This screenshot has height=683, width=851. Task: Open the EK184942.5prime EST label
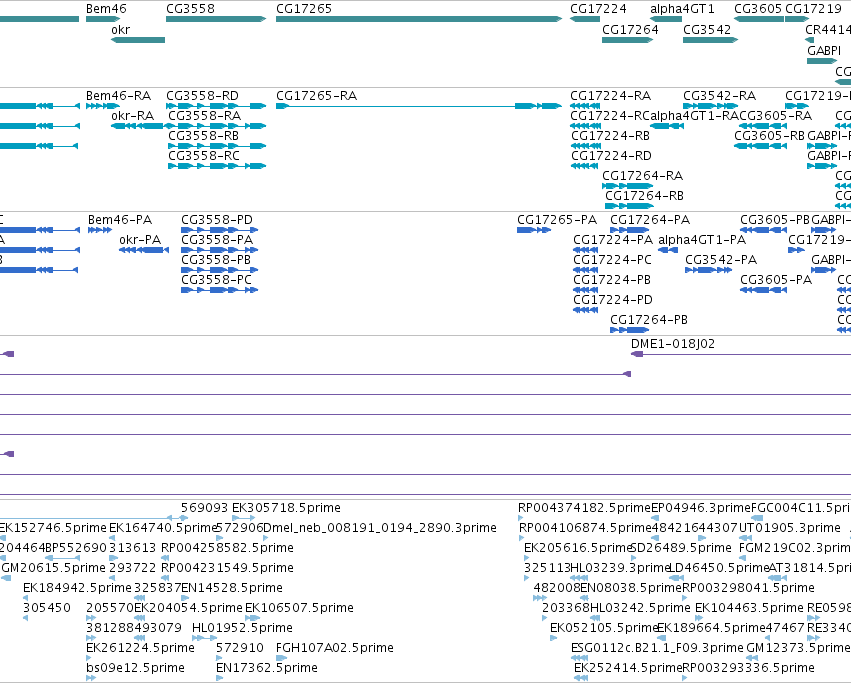[x=77, y=588]
